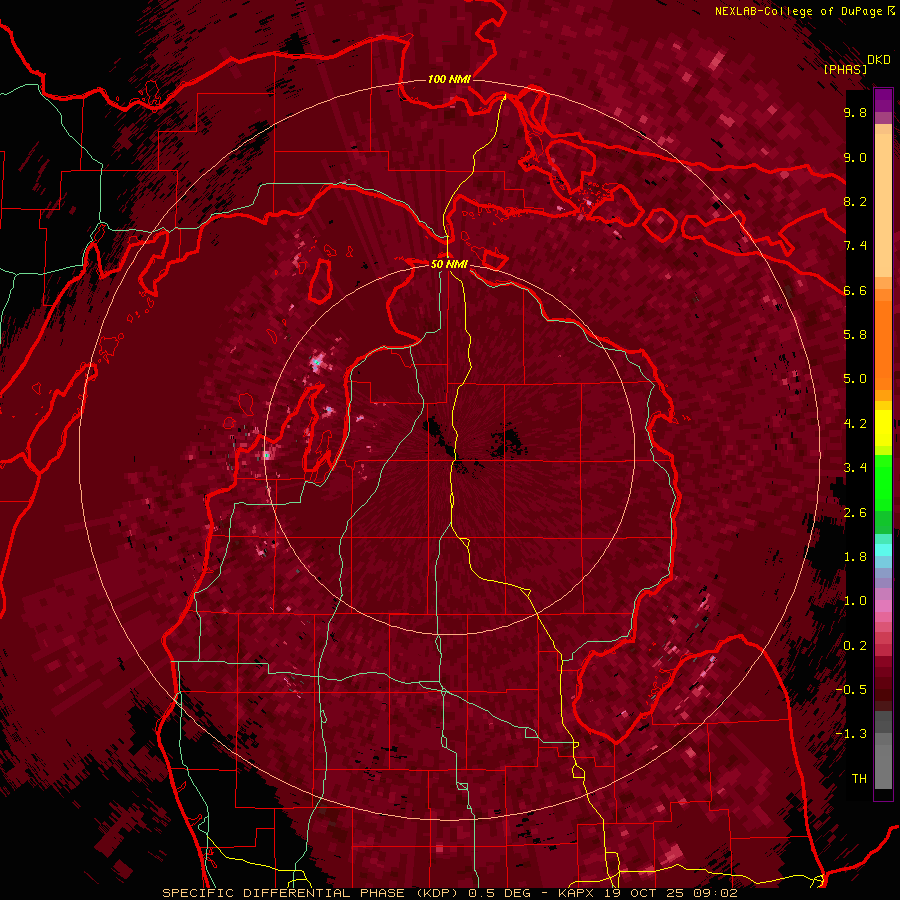Viewport: 900px width, 900px height.
Task: Pick the yellow segment of the color bar
Action: point(883,428)
